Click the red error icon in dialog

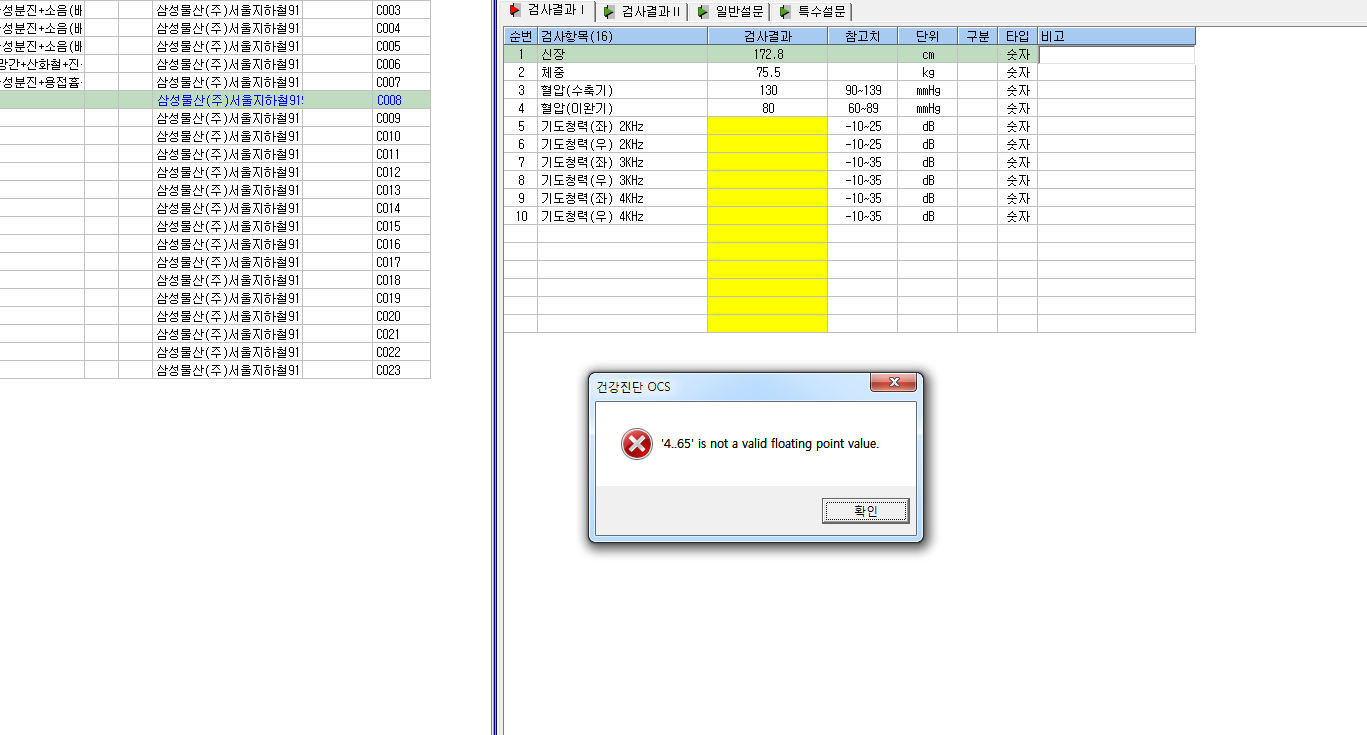(x=636, y=444)
